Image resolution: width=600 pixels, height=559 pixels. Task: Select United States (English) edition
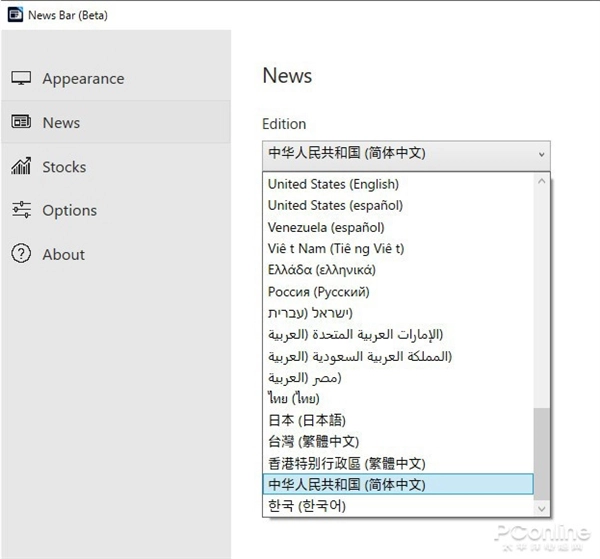(x=333, y=184)
